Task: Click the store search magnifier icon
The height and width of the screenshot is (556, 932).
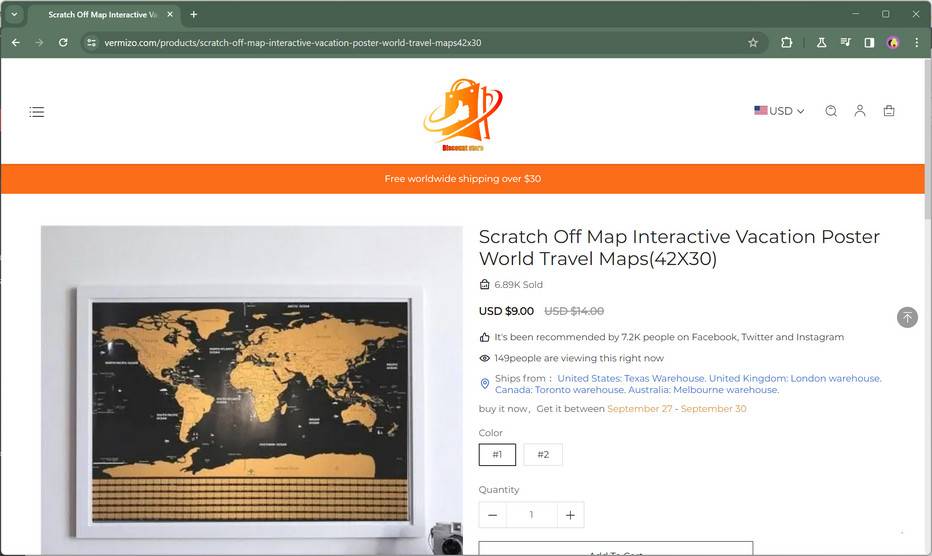Action: [x=831, y=111]
